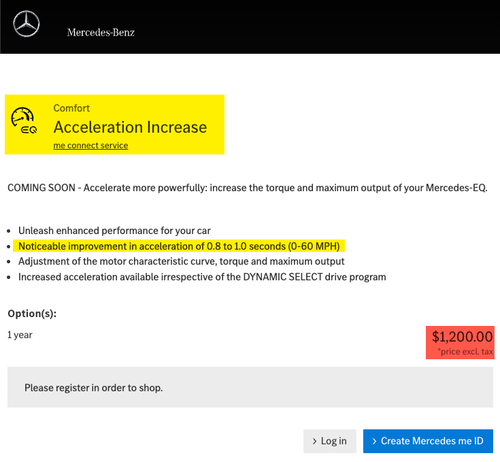Select the 1 year option

click(20, 335)
